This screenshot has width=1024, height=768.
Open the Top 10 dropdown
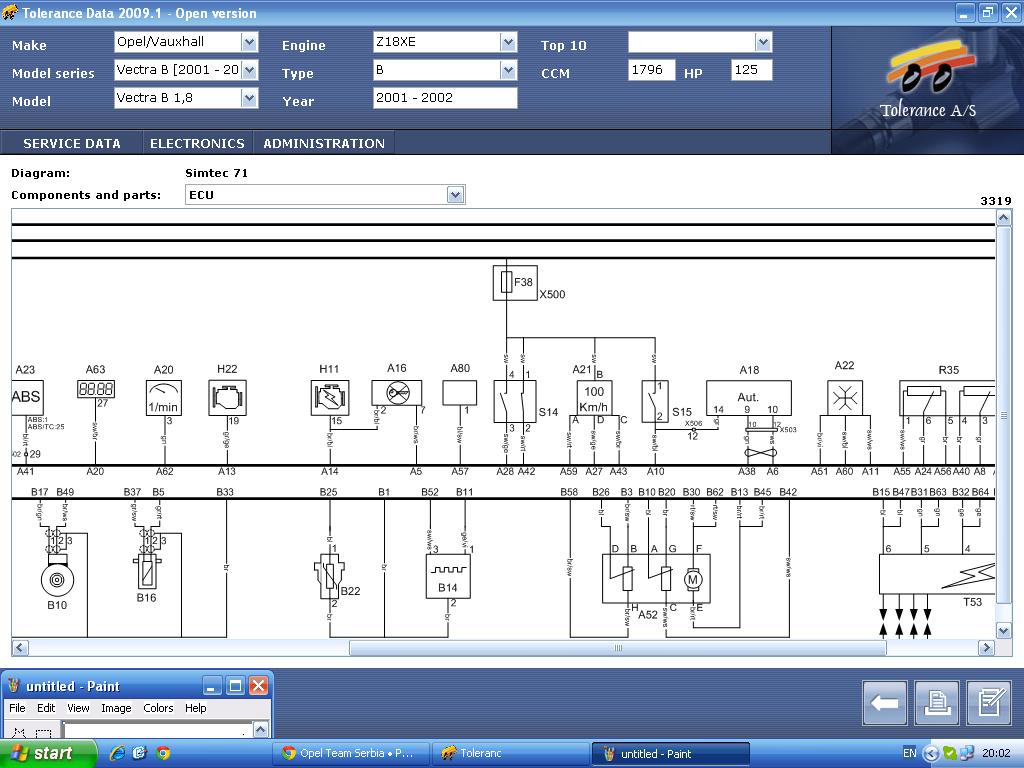pyautogui.click(x=763, y=42)
